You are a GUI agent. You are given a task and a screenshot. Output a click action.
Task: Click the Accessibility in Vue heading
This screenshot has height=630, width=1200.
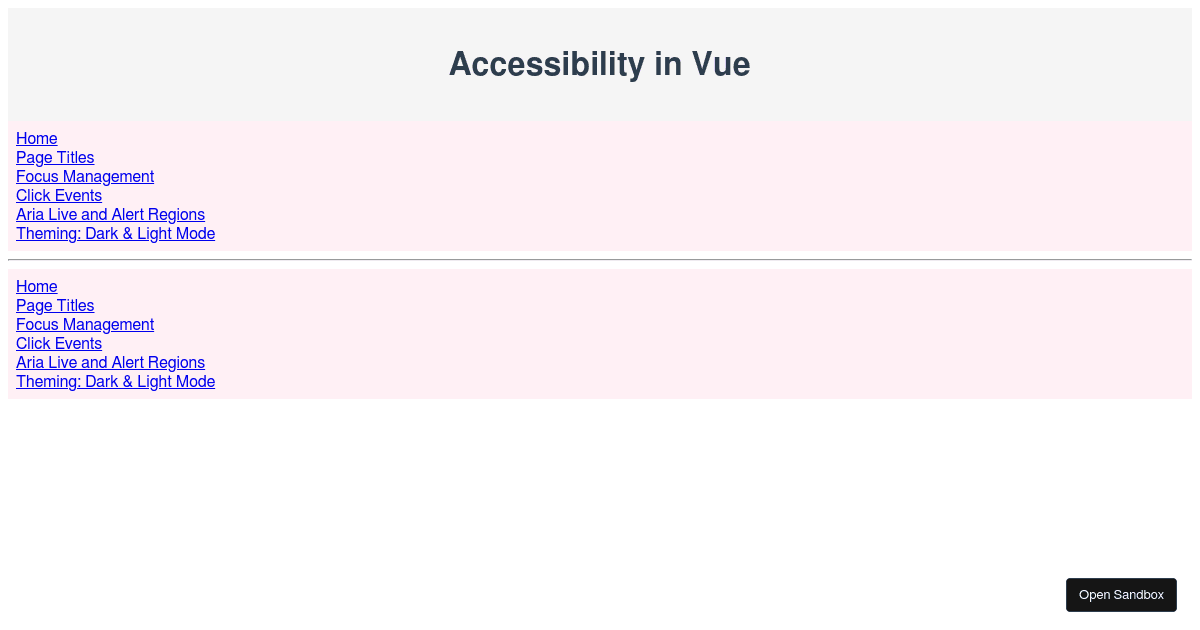point(600,64)
